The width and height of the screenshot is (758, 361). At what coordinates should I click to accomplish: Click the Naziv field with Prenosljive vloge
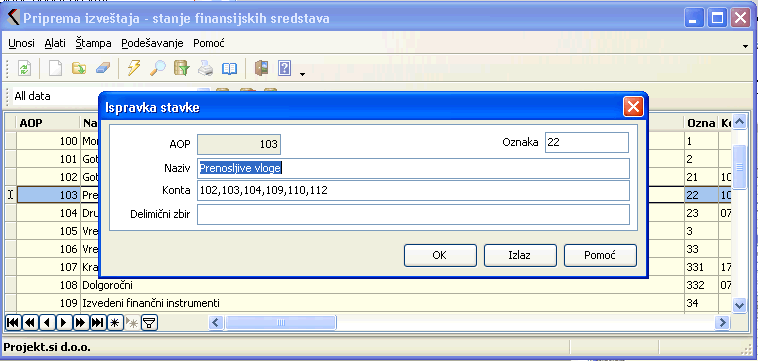(413, 168)
